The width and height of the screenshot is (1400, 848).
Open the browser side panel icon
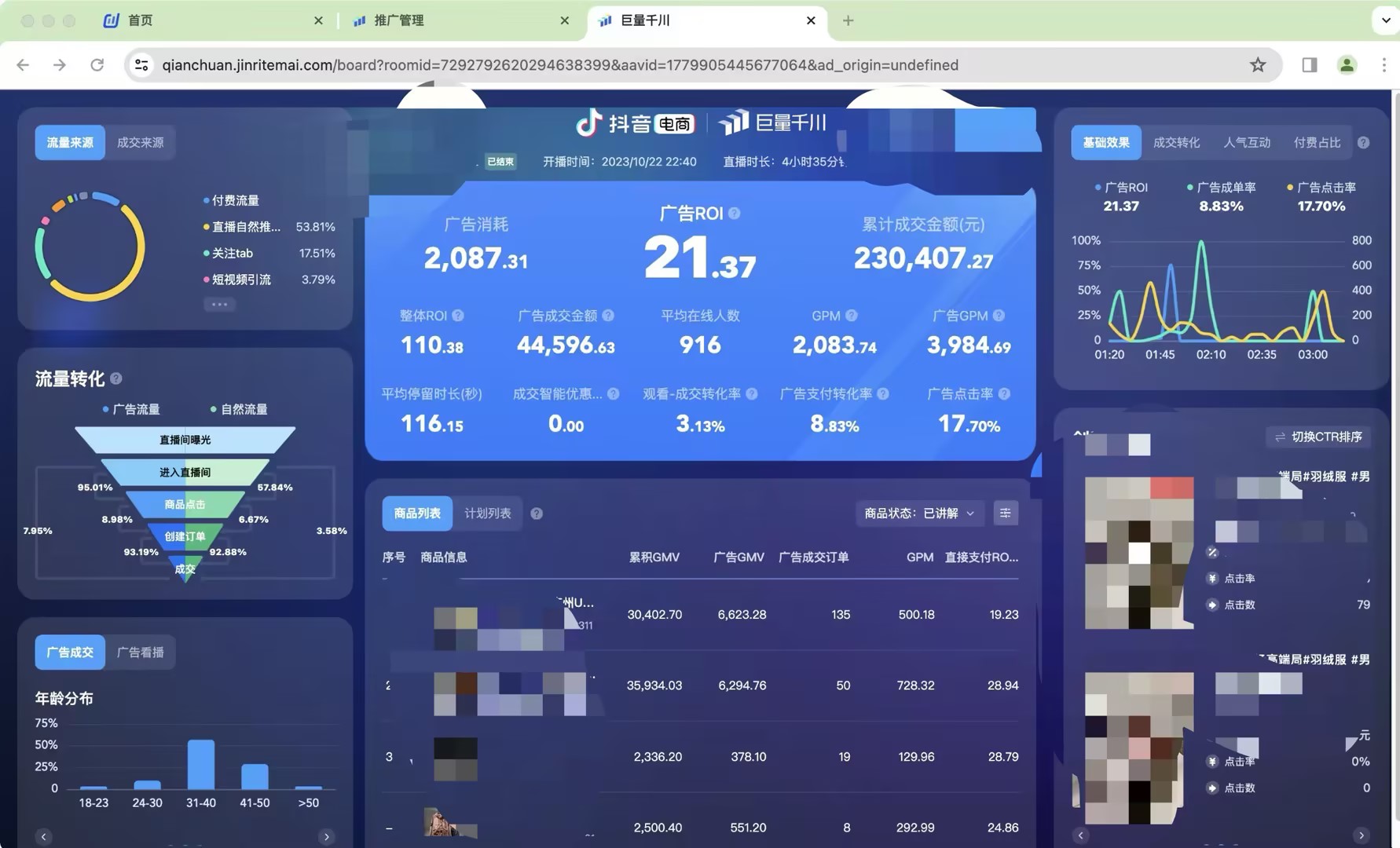coord(1309,65)
